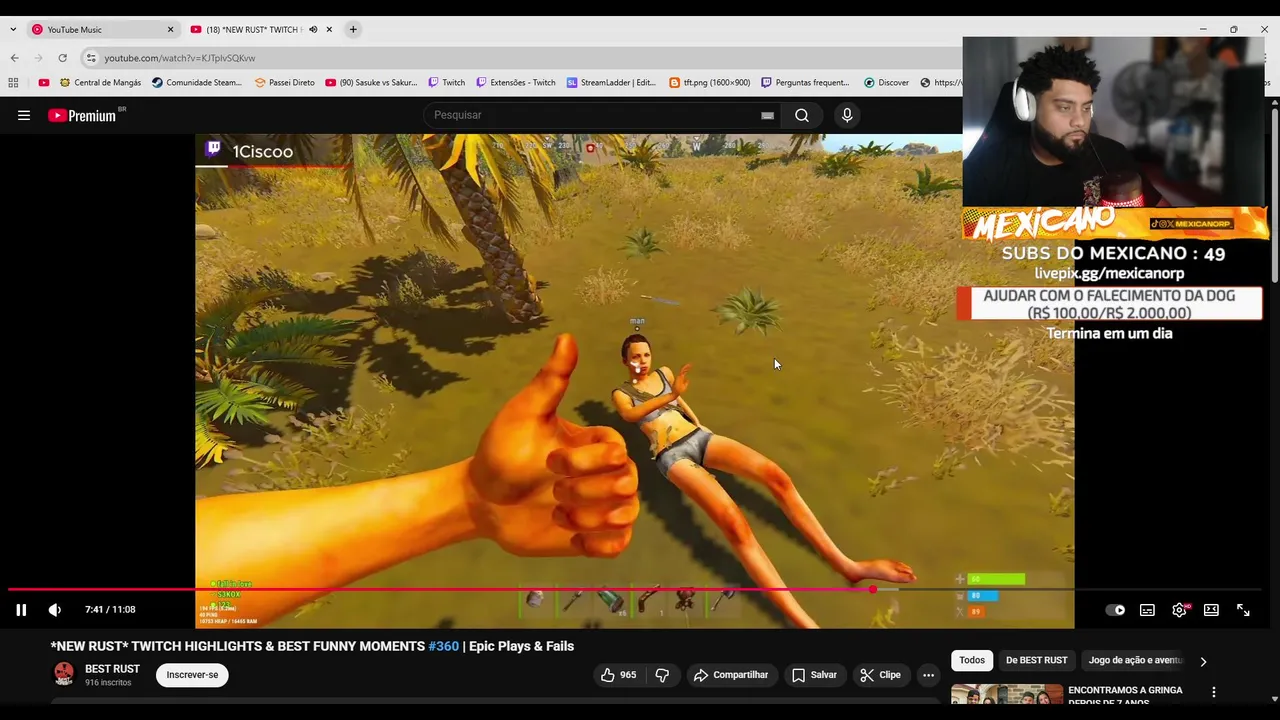This screenshot has width=1280, height=720.
Task: Like the video with 965 likes
Action: click(x=619, y=675)
